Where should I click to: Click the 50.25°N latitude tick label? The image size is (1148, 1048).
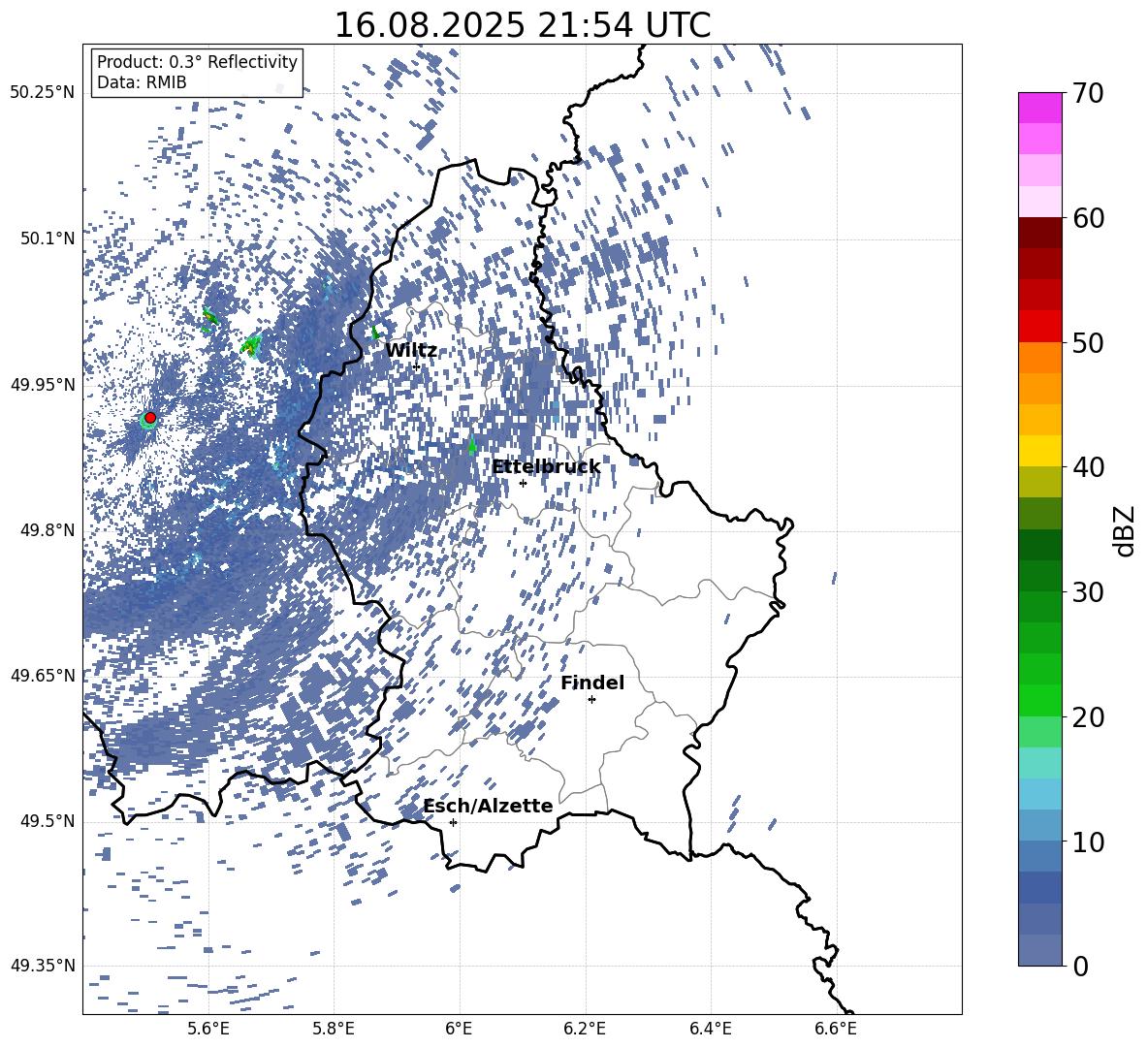[43, 93]
